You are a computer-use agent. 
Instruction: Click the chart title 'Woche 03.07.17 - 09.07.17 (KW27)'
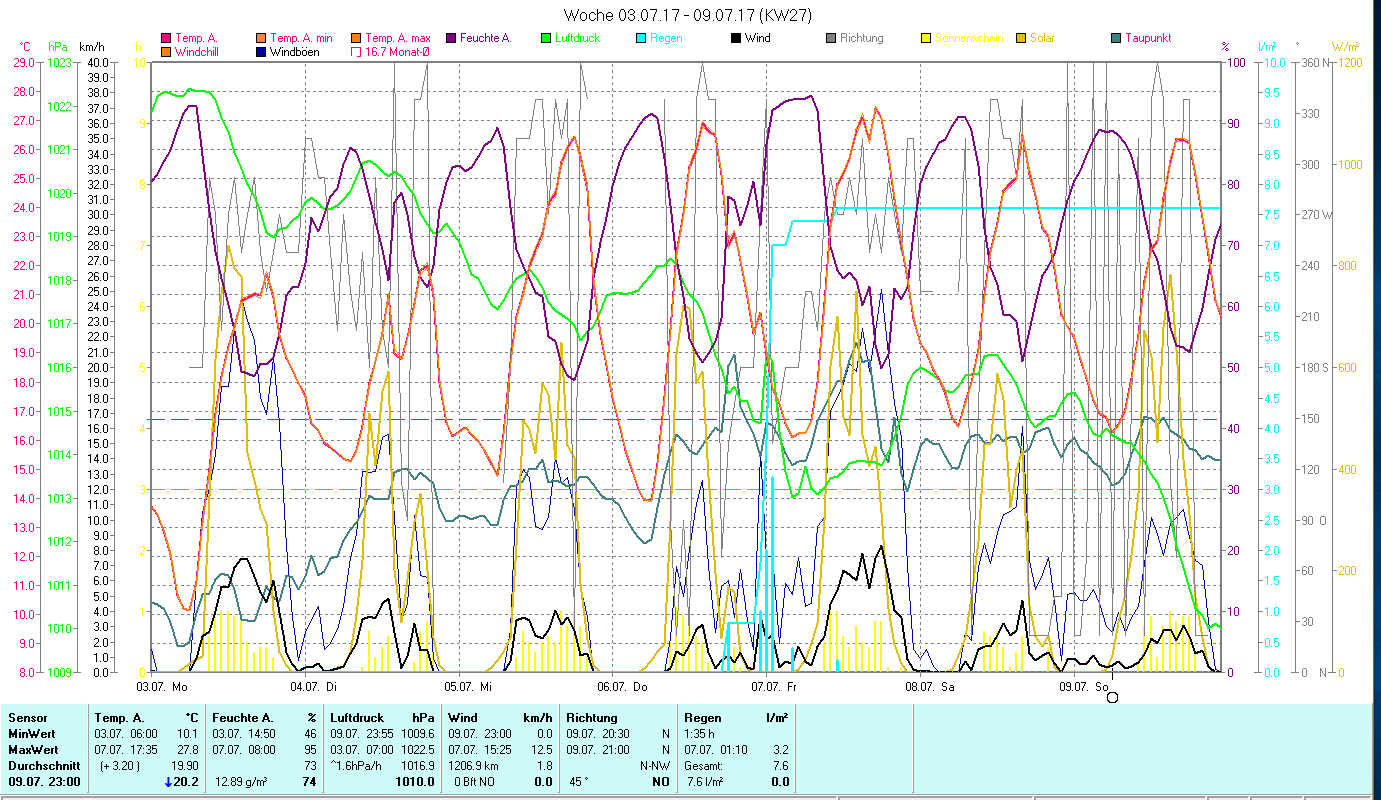[x=688, y=15]
